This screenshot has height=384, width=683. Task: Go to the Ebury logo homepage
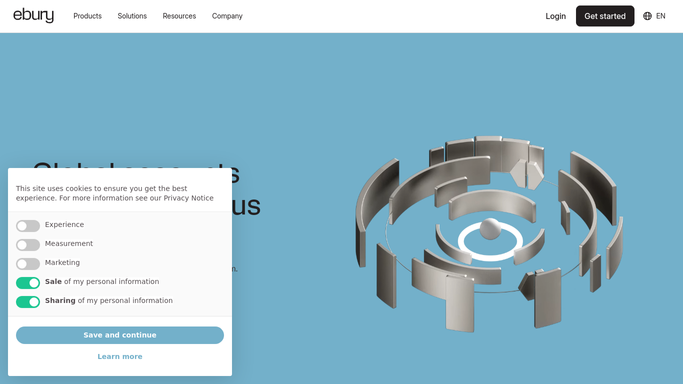(x=34, y=16)
